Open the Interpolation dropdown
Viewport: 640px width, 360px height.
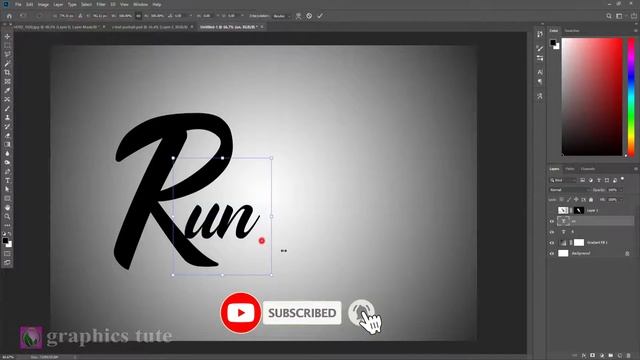click(281, 16)
